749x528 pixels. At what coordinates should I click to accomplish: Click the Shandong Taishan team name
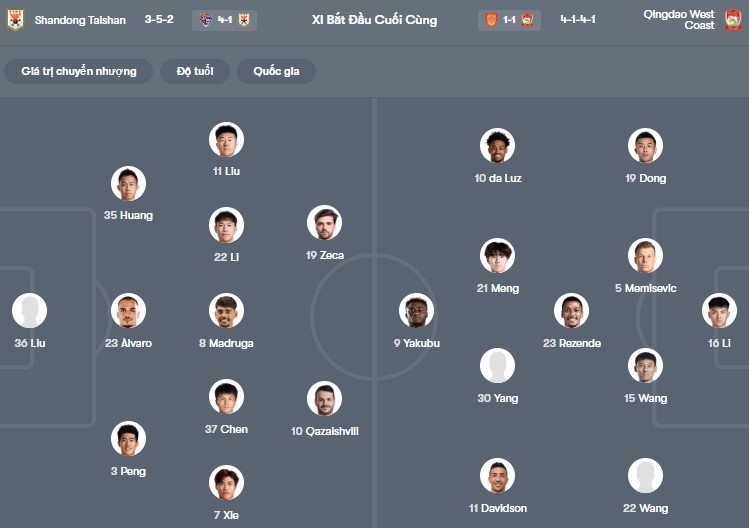tap(80, 20)
